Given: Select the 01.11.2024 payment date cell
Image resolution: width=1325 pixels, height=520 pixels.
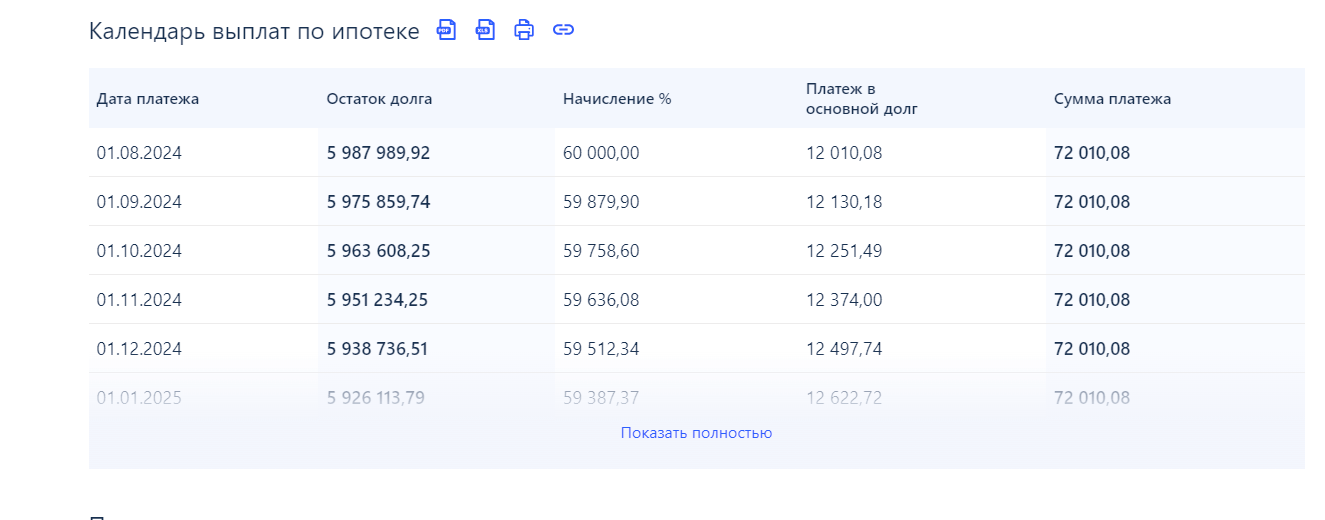Looking at the screenshot, I should (139, 300).
